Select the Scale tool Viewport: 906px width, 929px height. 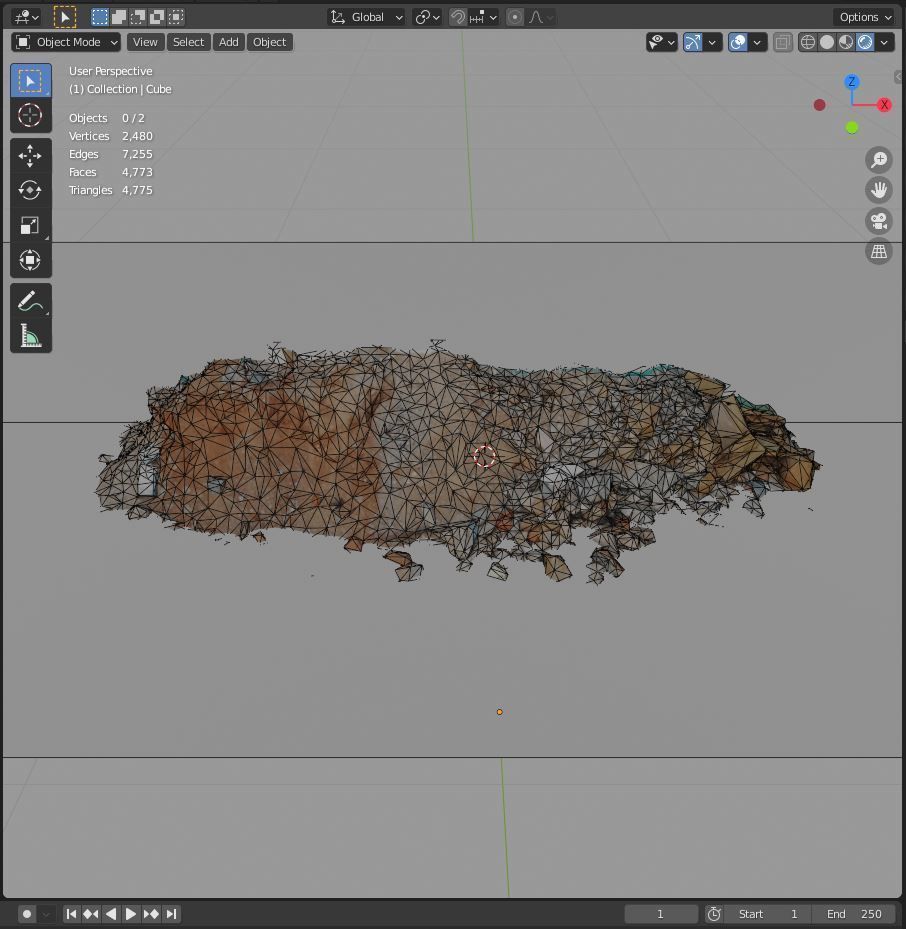click(31, 225)
